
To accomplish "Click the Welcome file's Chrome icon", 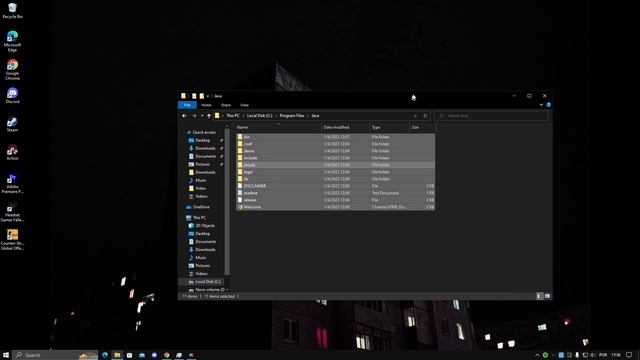I will tap(240, 207).
